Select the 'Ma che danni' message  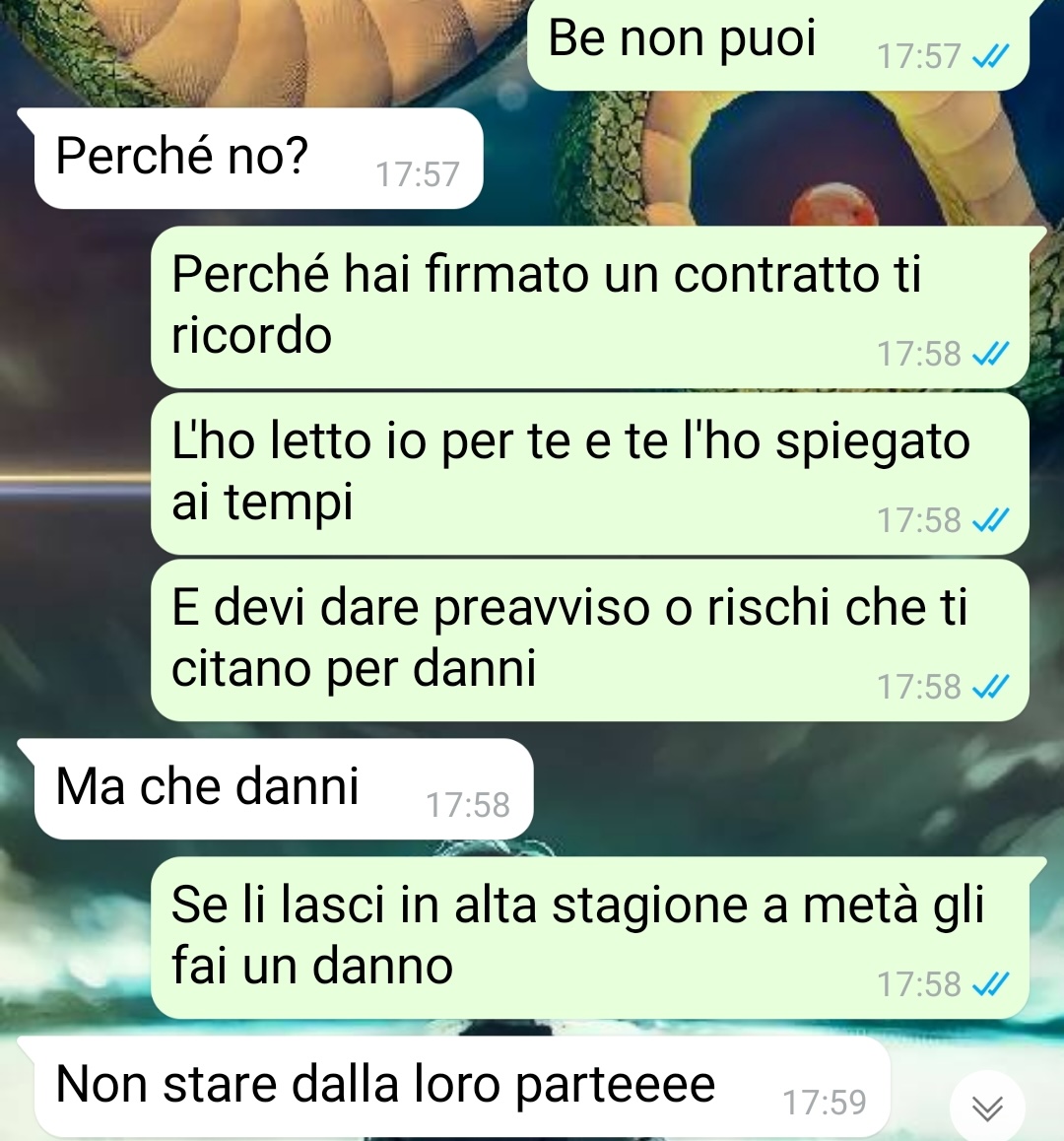pyautogui.click(x=284, y=789)
